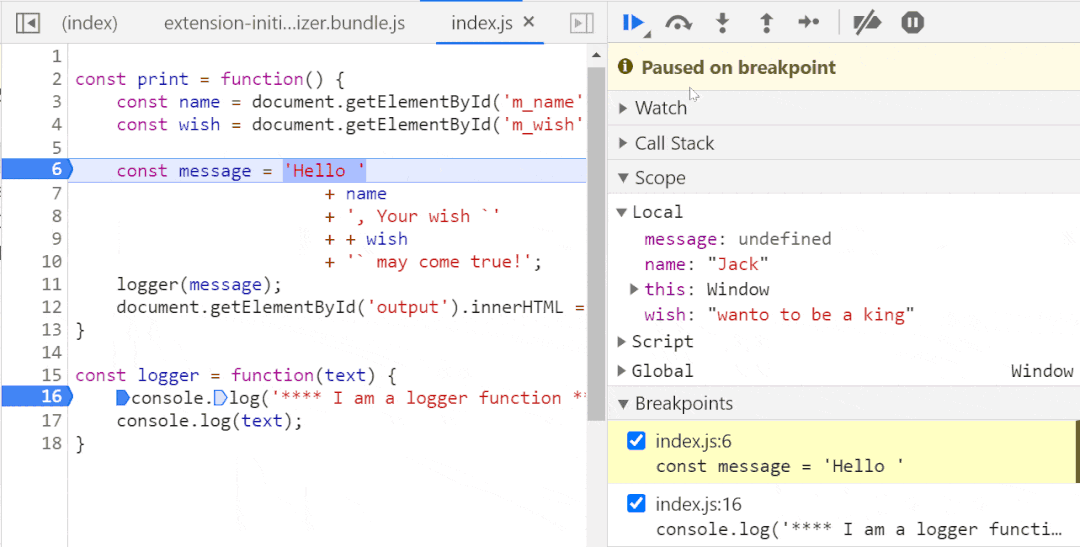Image resolution: width=1080 pixels, height=547 pixels.
Task: Click the inline breakpoint marker before log(
Action: 220,398
